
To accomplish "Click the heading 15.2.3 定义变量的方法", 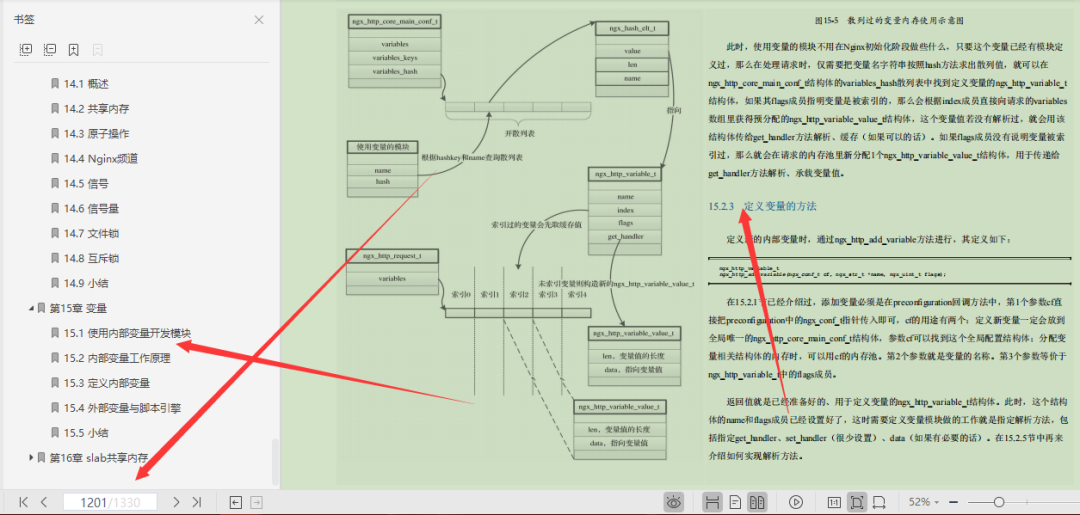I will point(762,206).
